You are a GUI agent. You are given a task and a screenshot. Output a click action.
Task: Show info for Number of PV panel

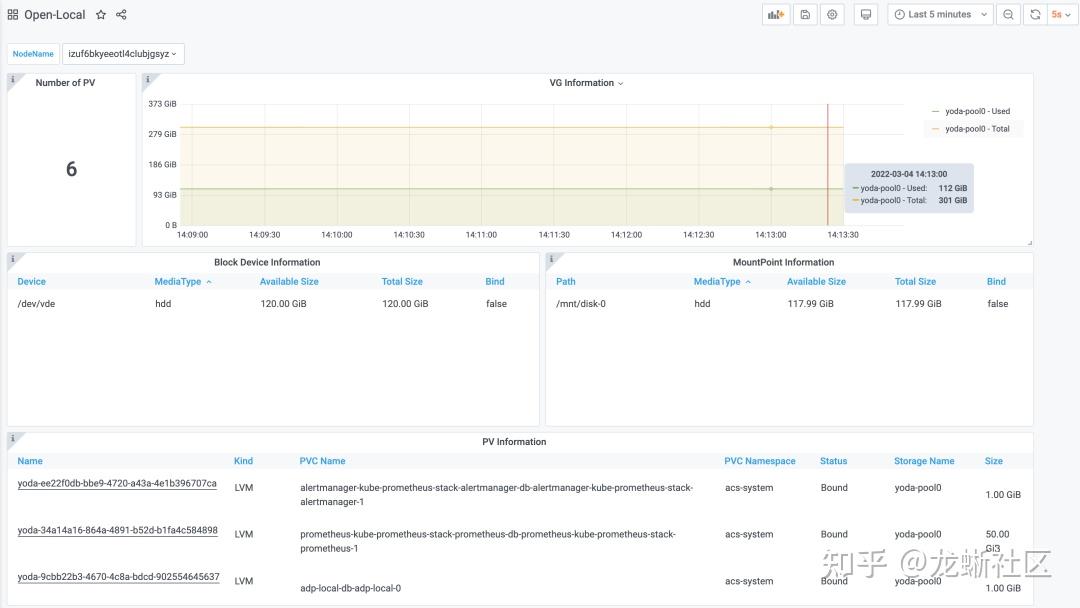point(12,79)
